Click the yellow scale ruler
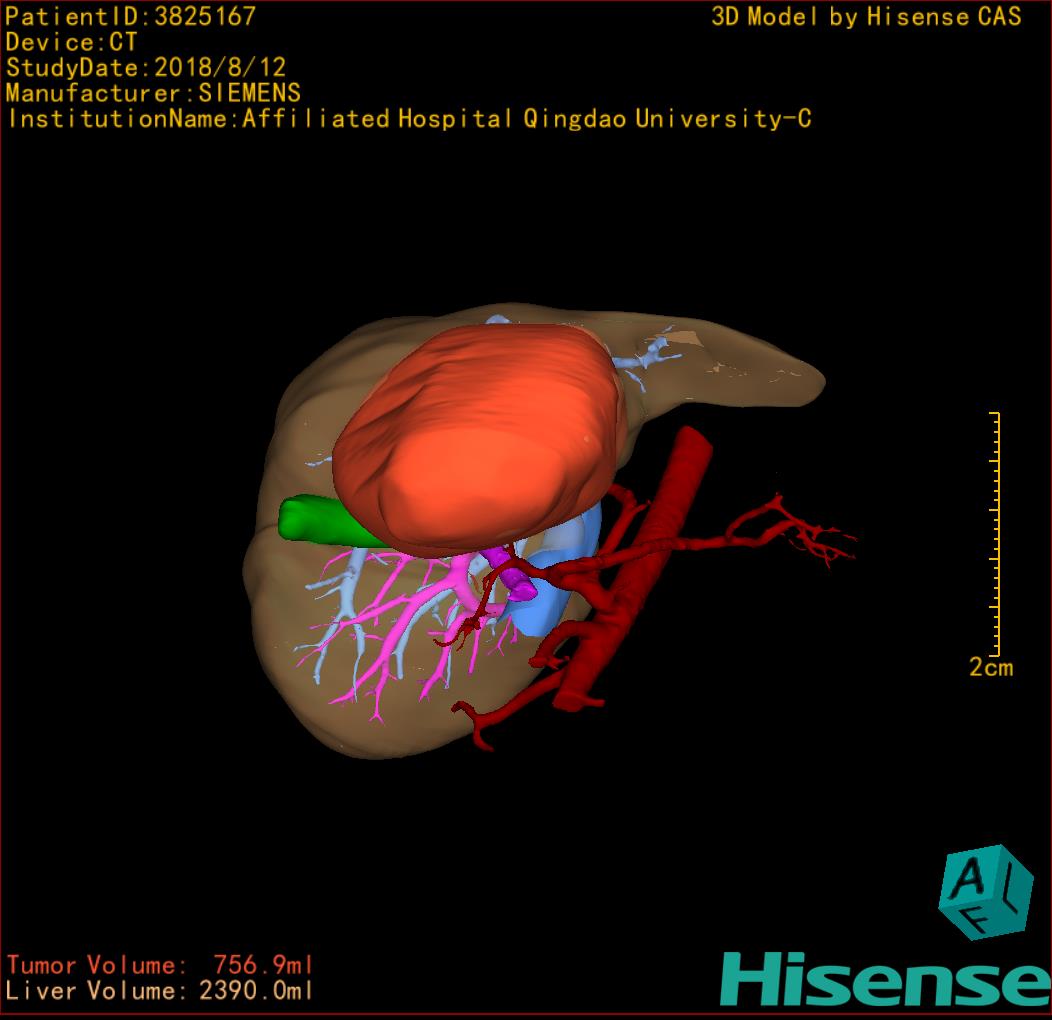 pyautogui.click(x=996, y=530)
